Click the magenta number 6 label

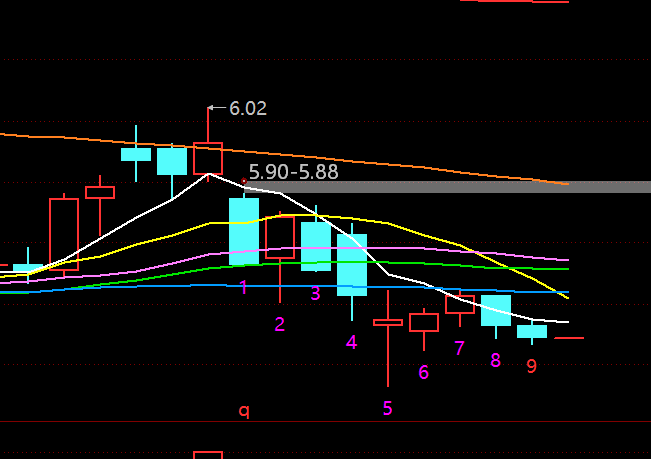(423, 372)
